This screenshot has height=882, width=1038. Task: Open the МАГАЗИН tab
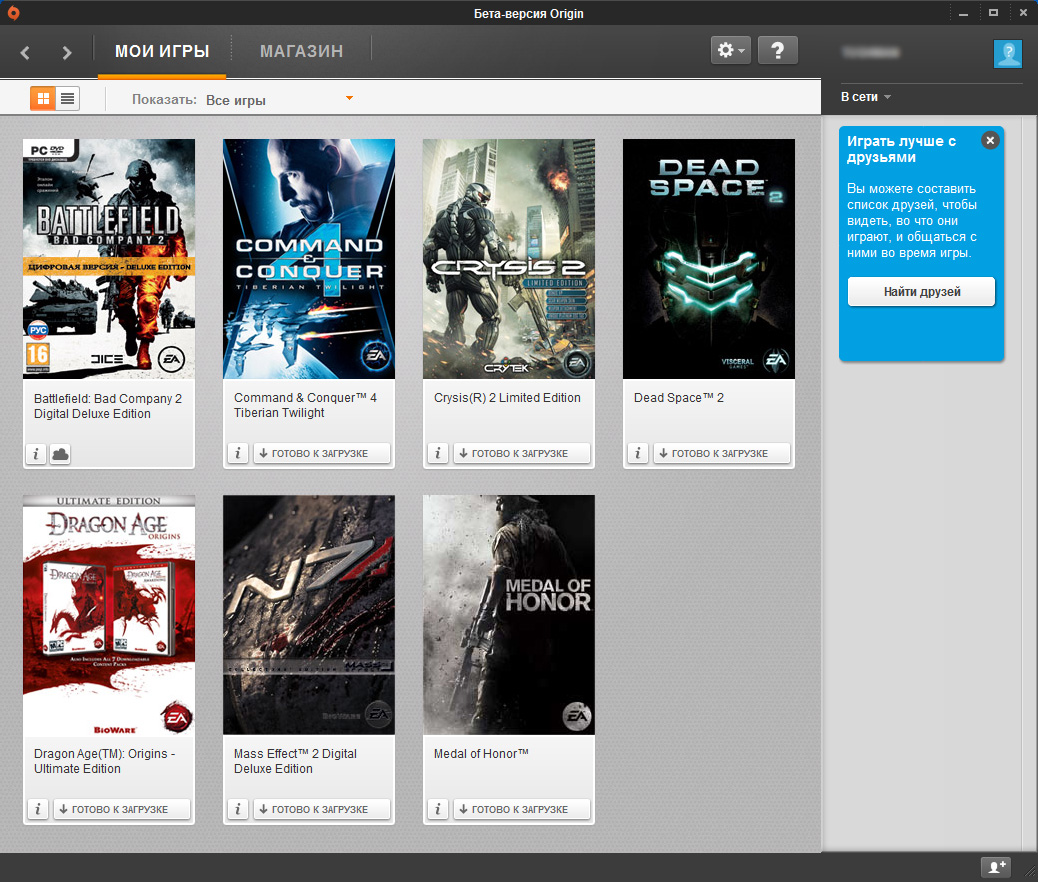[301, 52]
